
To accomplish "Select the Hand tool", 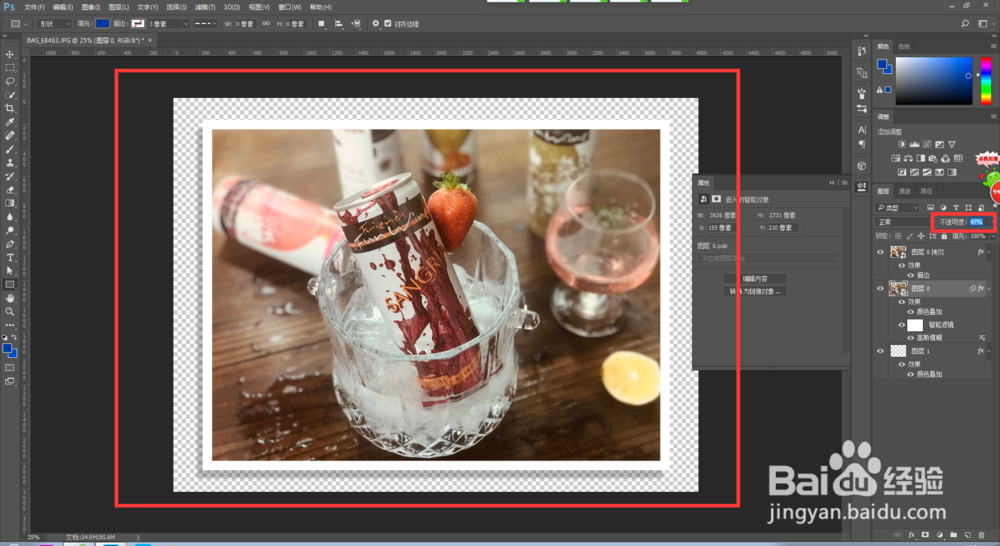I will (x=10, y=298).
